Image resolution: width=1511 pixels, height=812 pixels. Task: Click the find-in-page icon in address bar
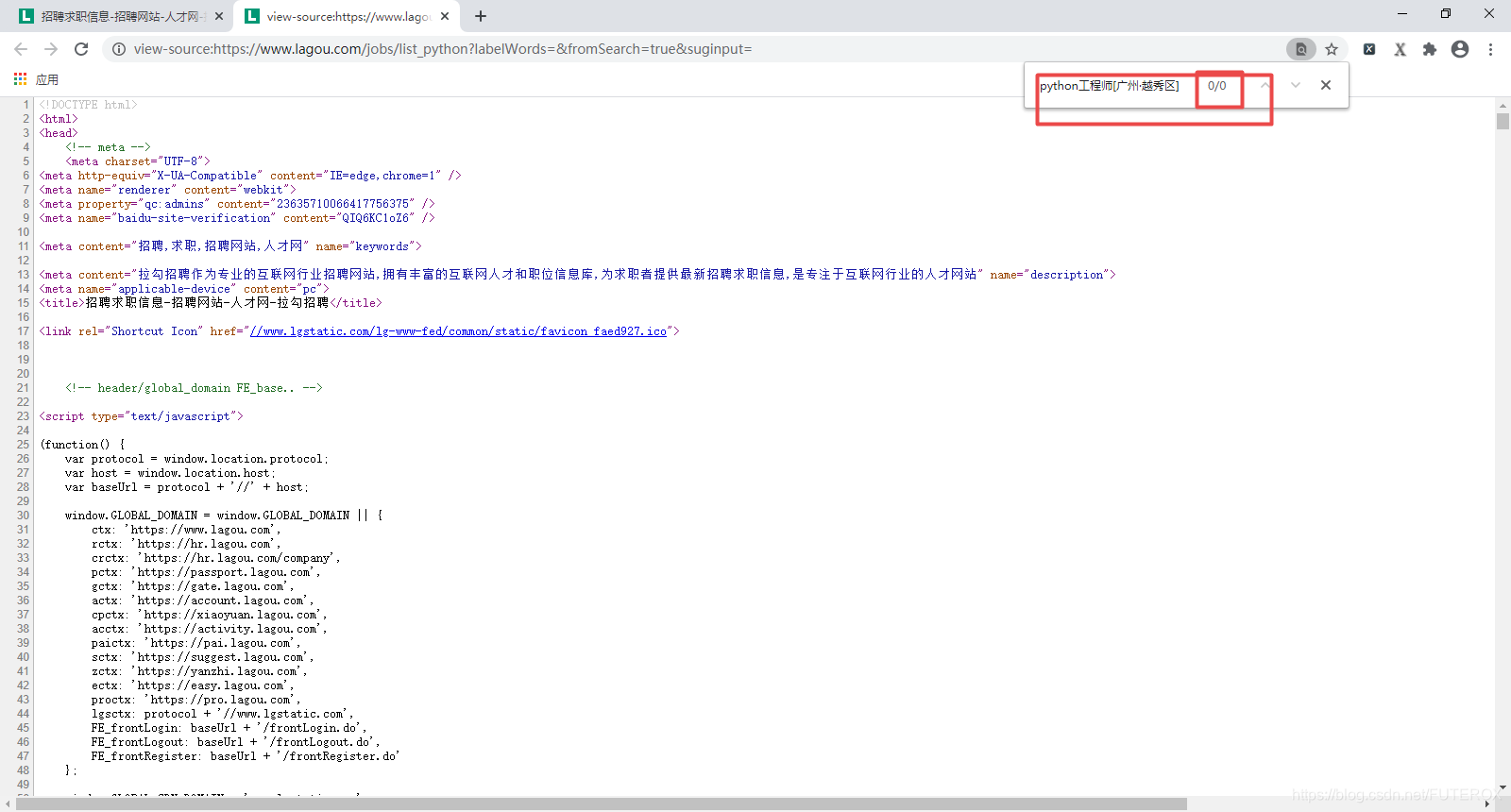click(1300, 49)
